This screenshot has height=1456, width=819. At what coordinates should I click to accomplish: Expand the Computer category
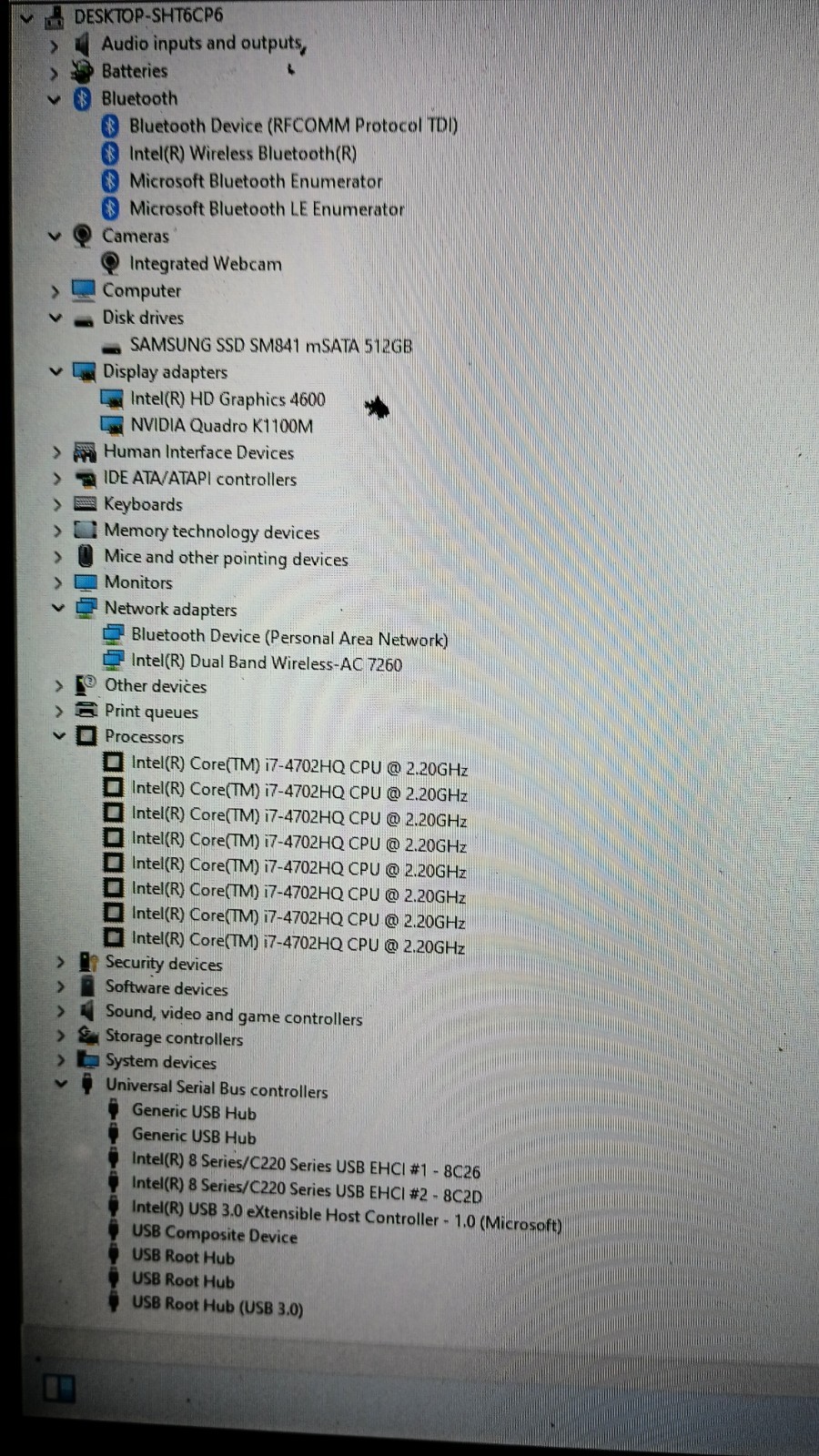click(x=56, y=292)
